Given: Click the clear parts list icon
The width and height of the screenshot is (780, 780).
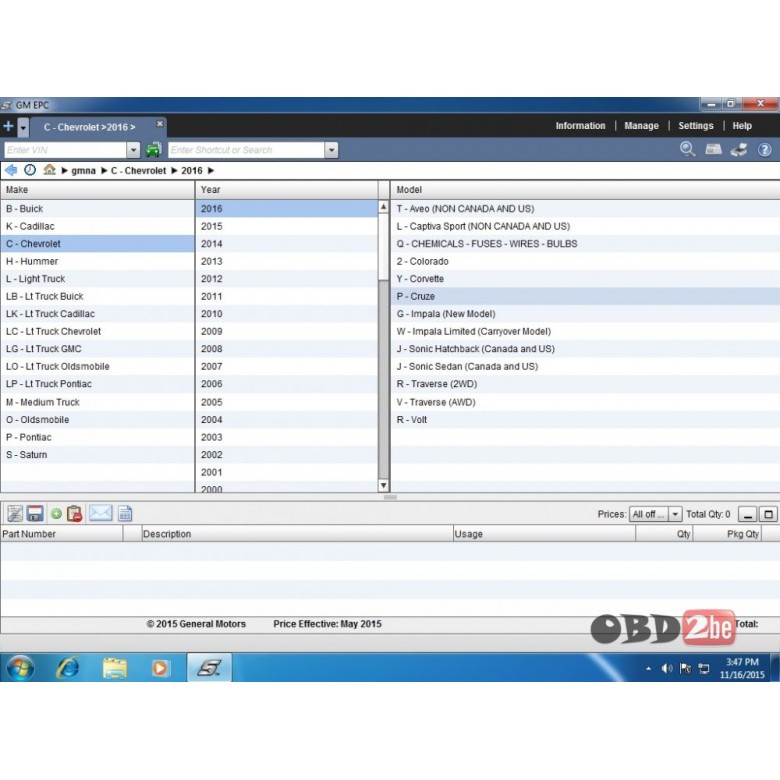Looking at the screenshot, I should (x=15, y=513).
